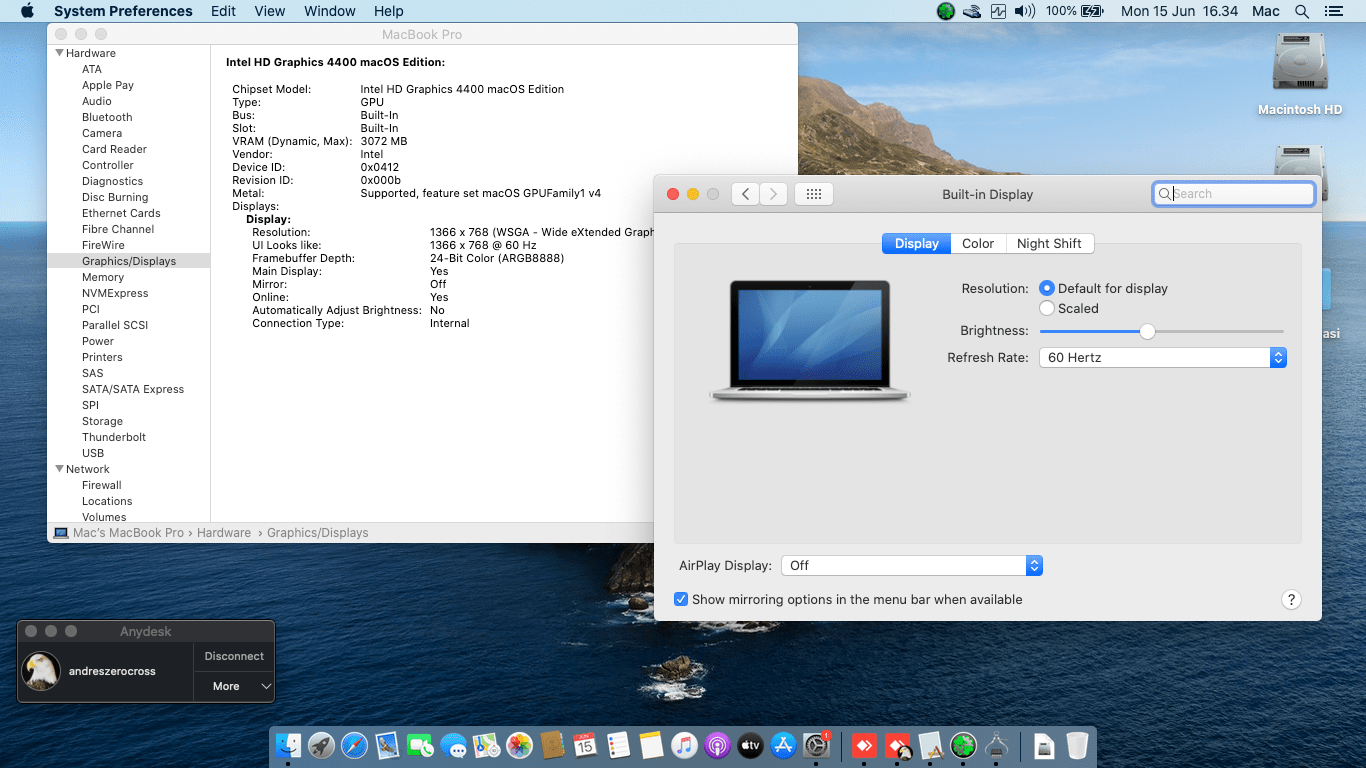Select Default for display resolution
1366x768 pixels.
coord(1047,288)
